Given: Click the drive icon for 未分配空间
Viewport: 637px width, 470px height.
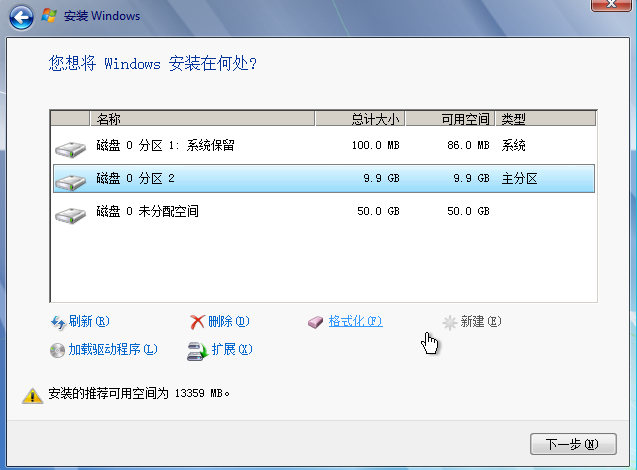Looking at the screenshot, I should coord(71,215).
